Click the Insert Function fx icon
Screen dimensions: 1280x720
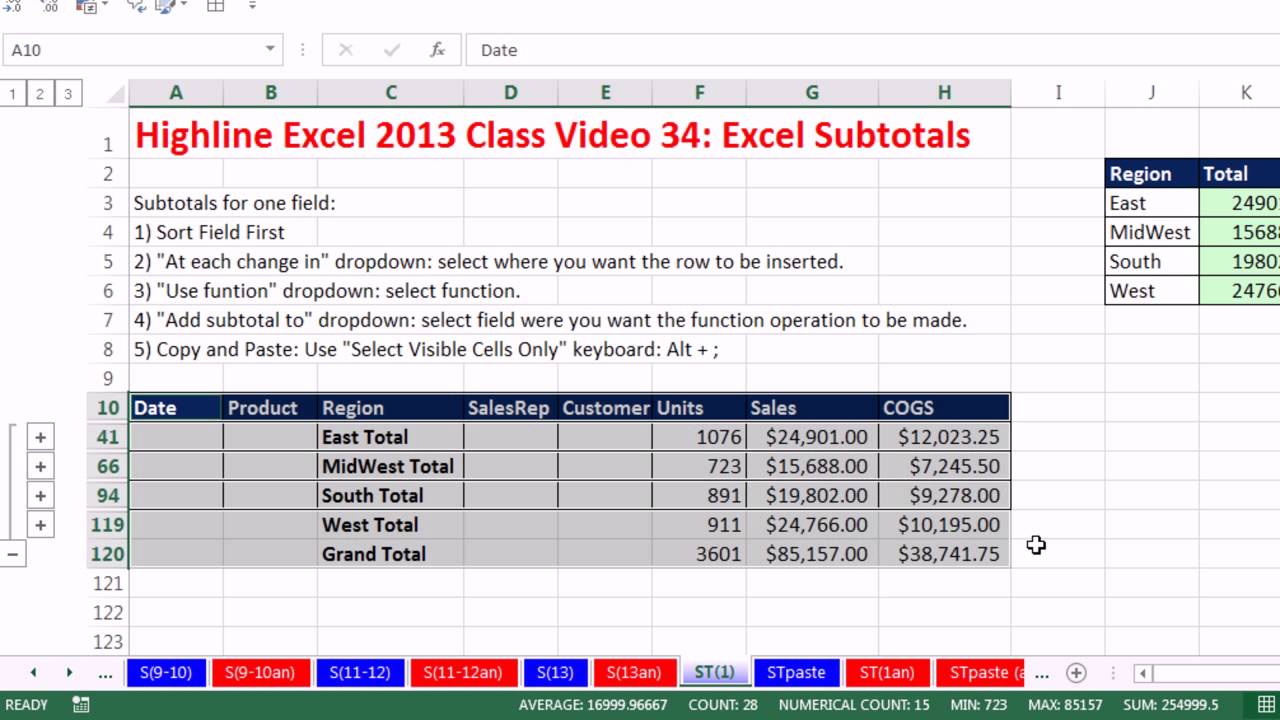point(437,50)
